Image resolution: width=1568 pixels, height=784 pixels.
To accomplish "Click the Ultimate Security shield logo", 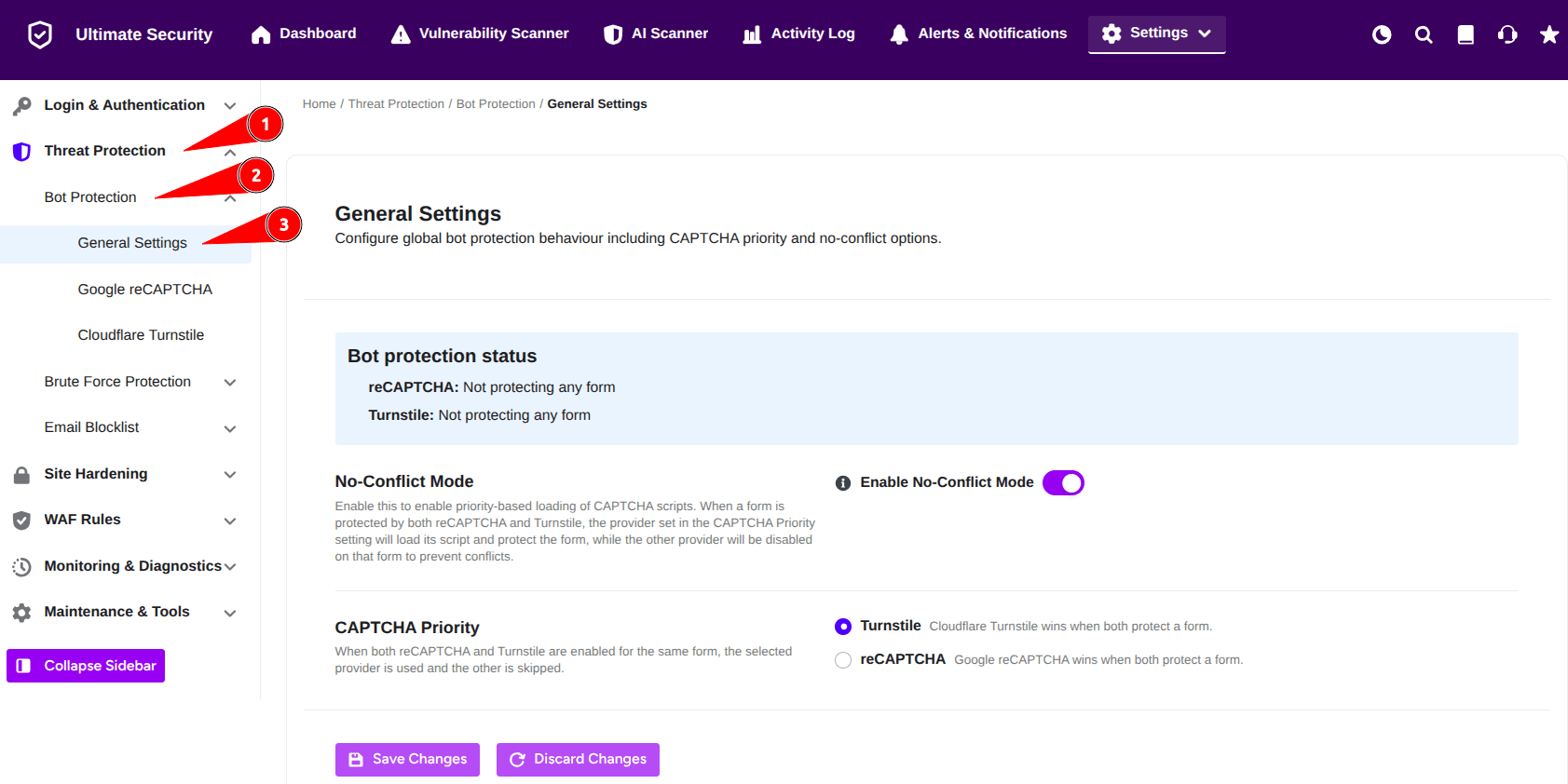I will [x=40, y=34].
